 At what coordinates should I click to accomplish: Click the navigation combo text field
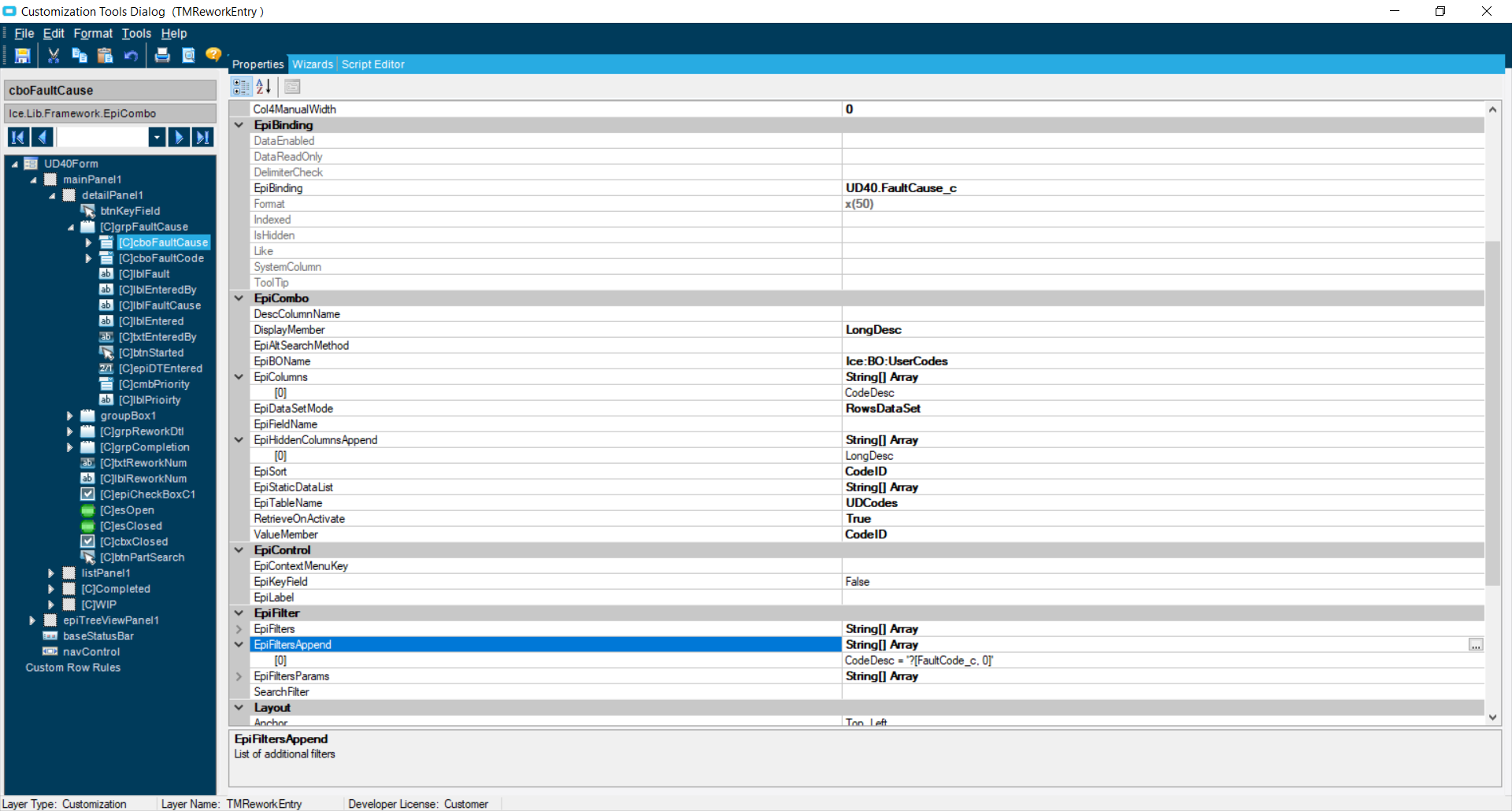coord(102,137)
